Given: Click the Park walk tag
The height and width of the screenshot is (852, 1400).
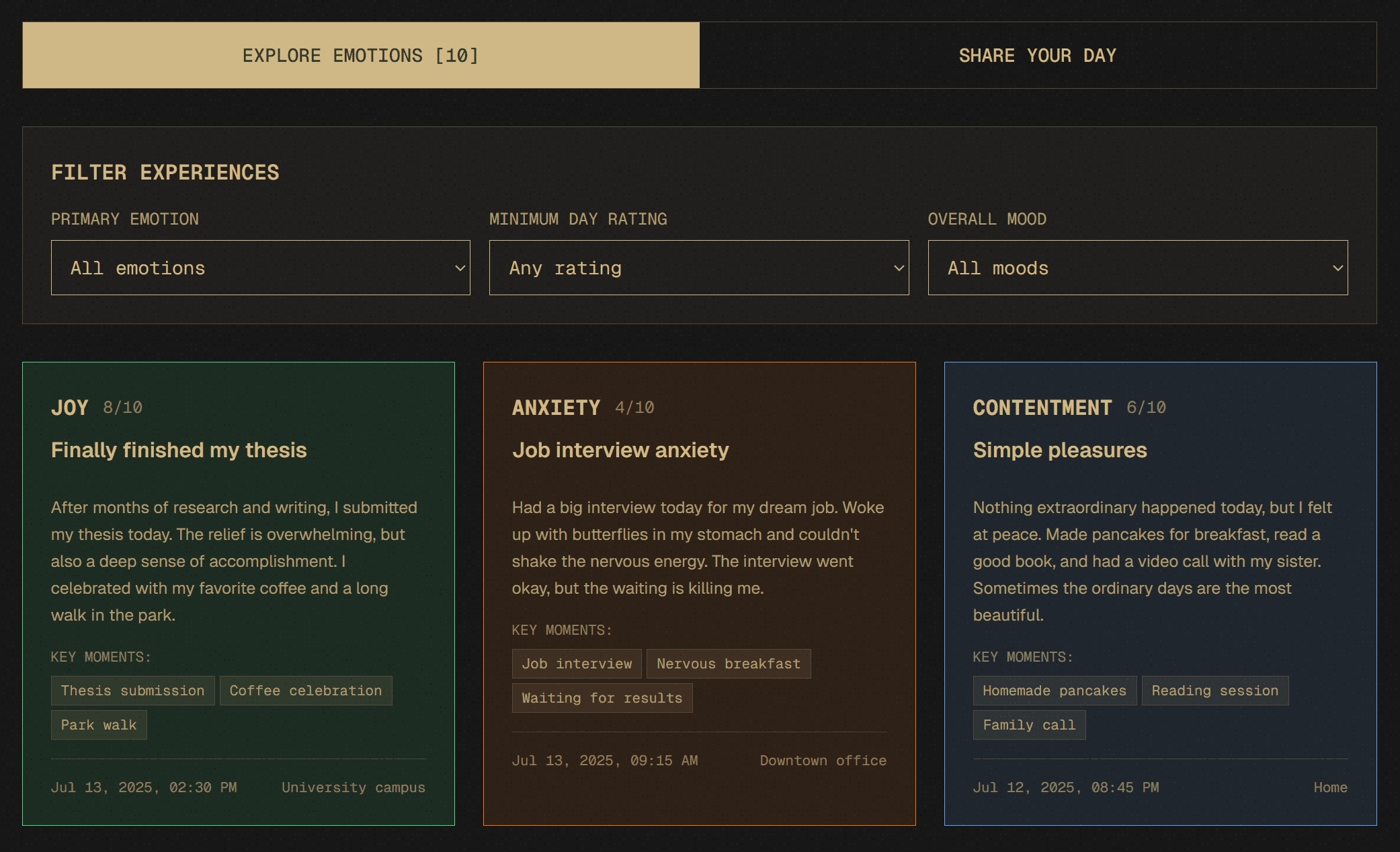Looking at the screenshot, I should 99,725.
